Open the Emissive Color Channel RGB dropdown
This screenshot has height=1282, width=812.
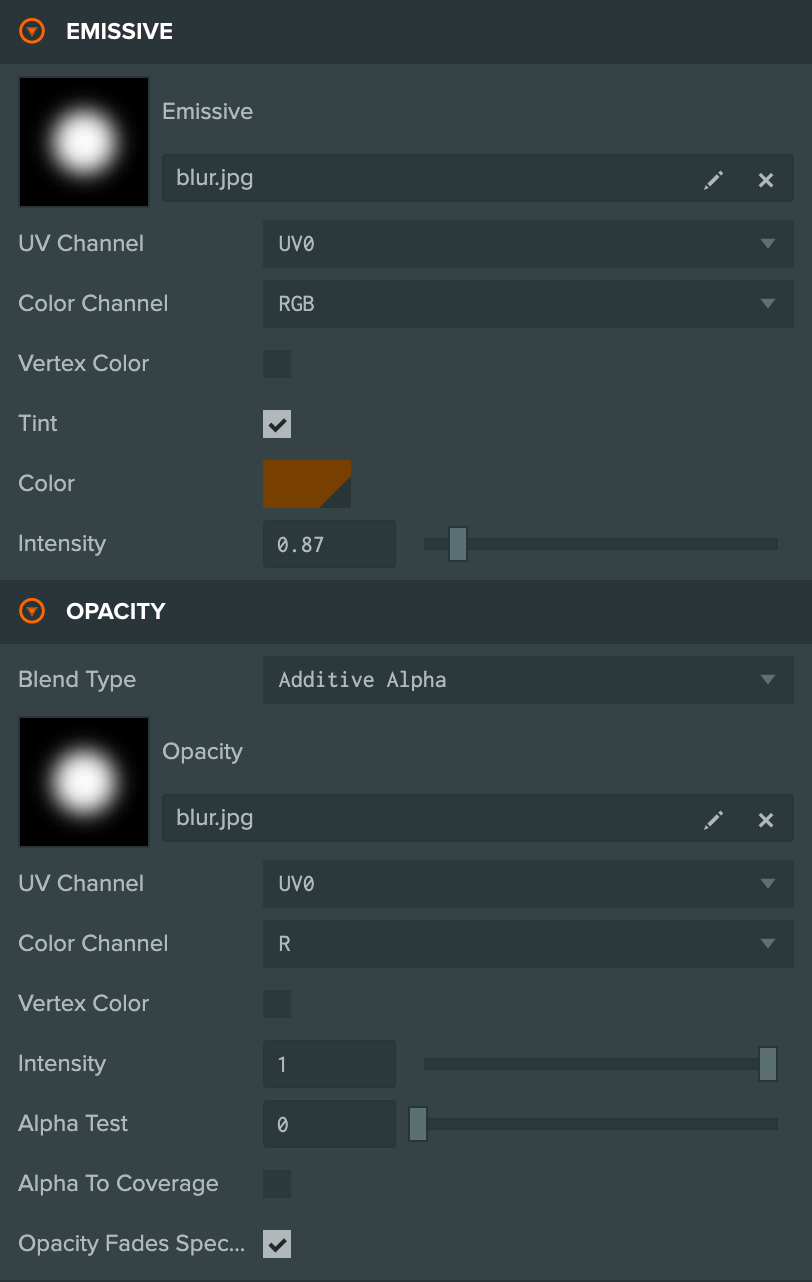click(x=528, y=304)
